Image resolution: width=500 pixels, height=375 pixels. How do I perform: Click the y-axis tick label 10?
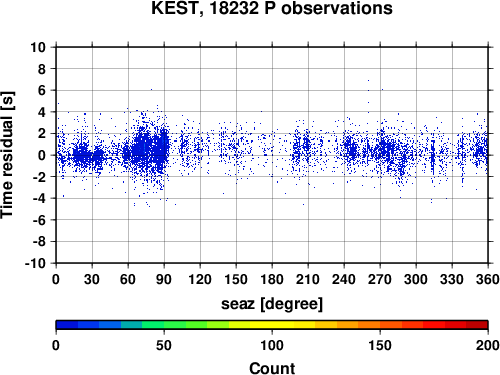click(x=38, y=47)
